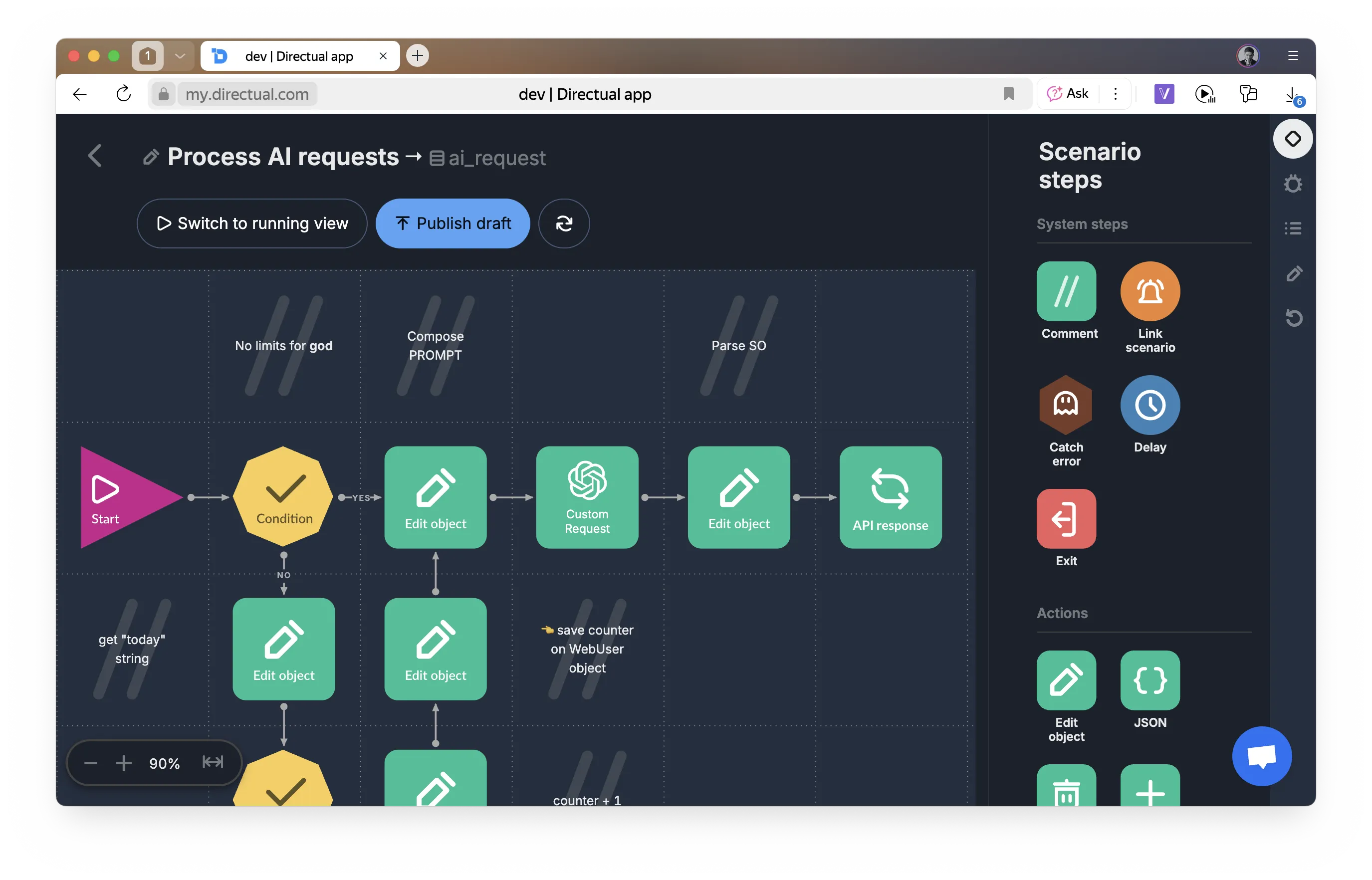Screen dimensions: 1372x880
Task: Select the API response node
Action: pos(890,497)
